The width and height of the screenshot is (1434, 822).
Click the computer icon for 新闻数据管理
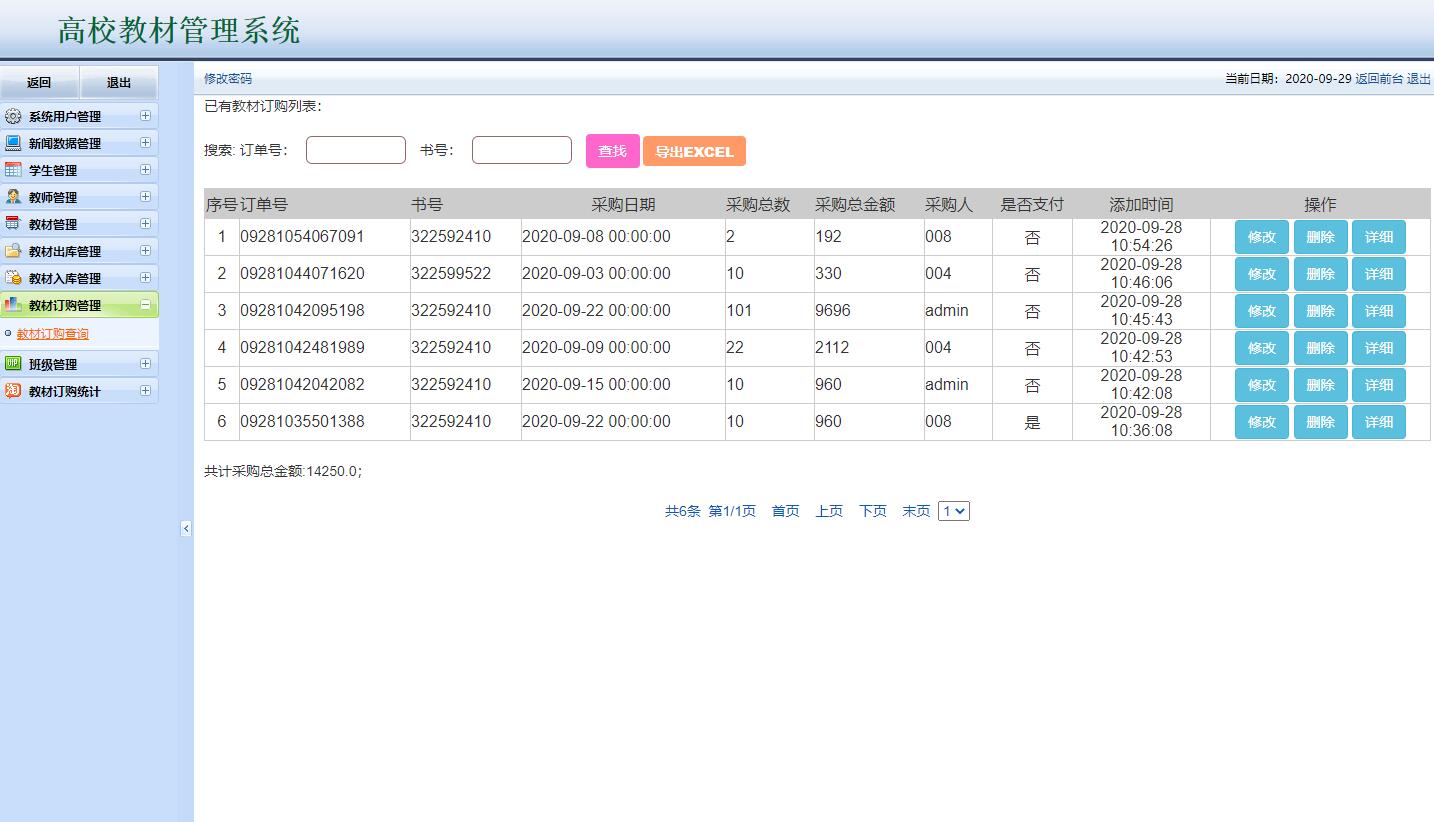[x=13, y=143]
